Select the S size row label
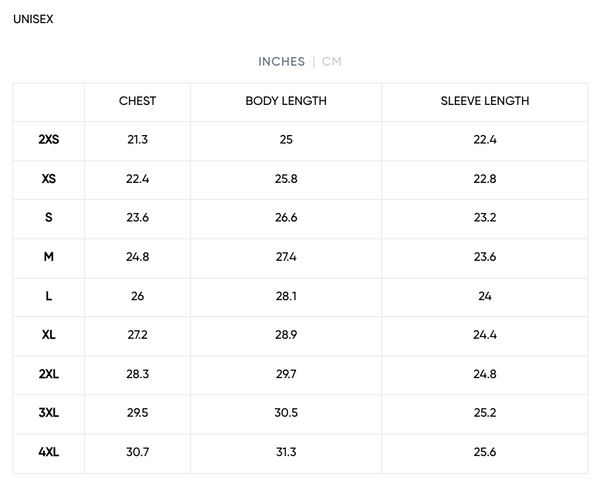The height and width of the screenshot is (490, 600). click(48, 218)
